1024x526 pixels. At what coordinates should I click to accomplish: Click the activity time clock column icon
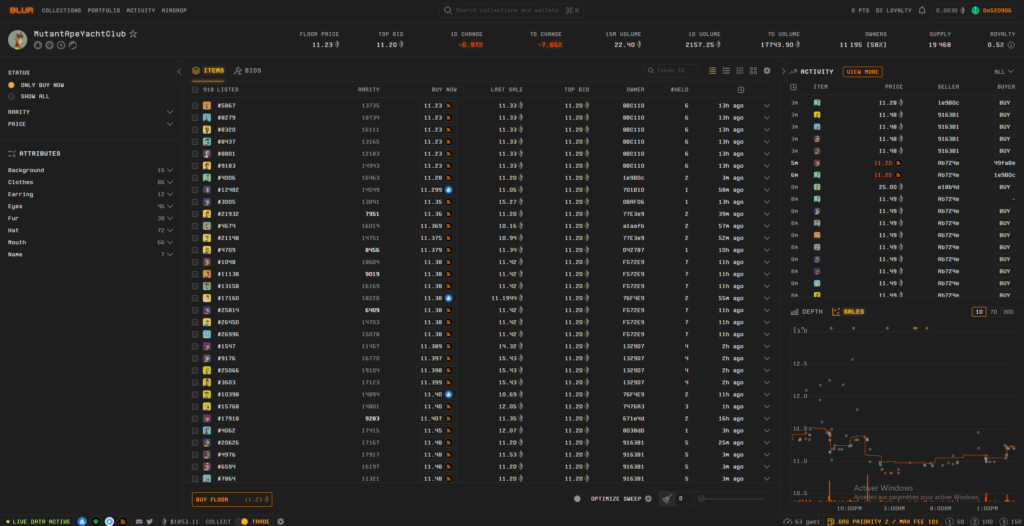click(x=793, y=86)
